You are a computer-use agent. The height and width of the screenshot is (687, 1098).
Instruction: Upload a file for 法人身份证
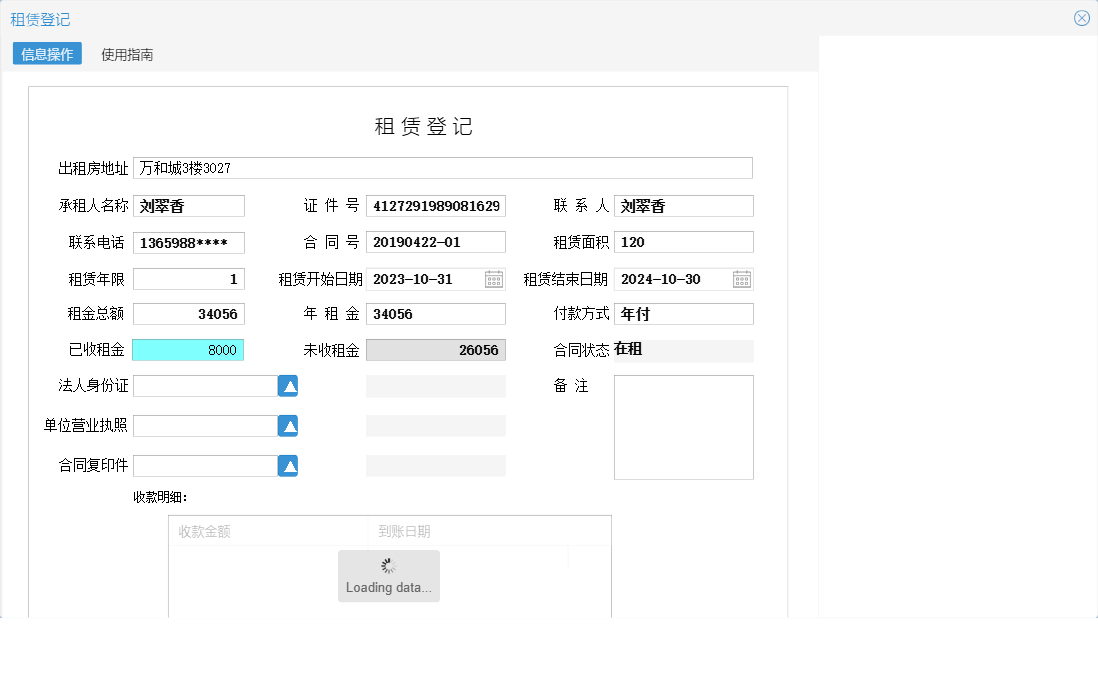coord(288,385)
